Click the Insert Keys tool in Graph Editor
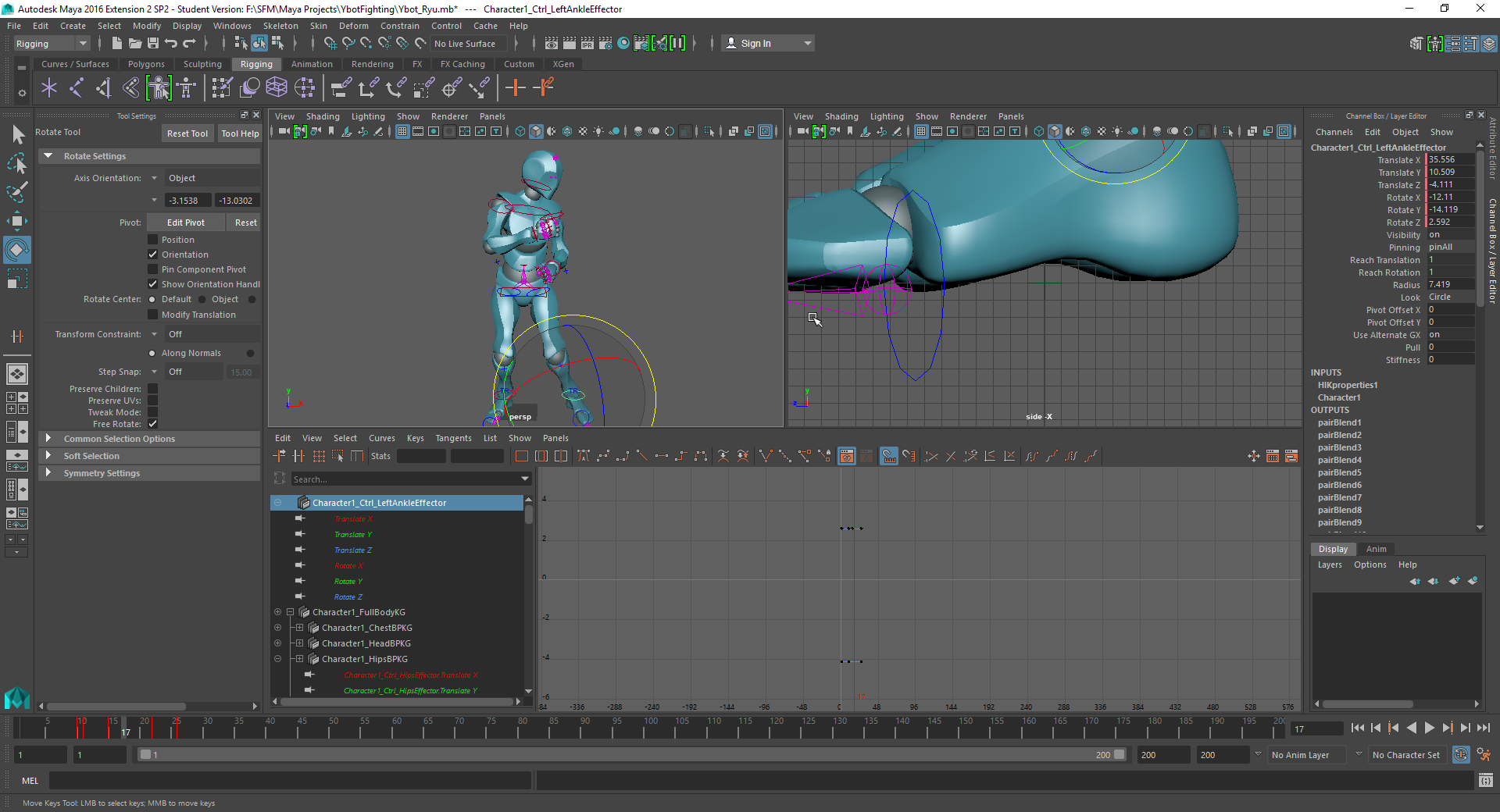Image resolution: width=1500 pixels, height=812 pixels. [298, 456]
